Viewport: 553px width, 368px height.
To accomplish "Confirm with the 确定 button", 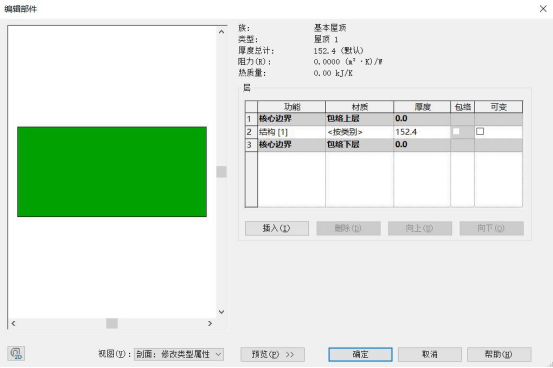I will pyautogui.click(x=360, y=354).
